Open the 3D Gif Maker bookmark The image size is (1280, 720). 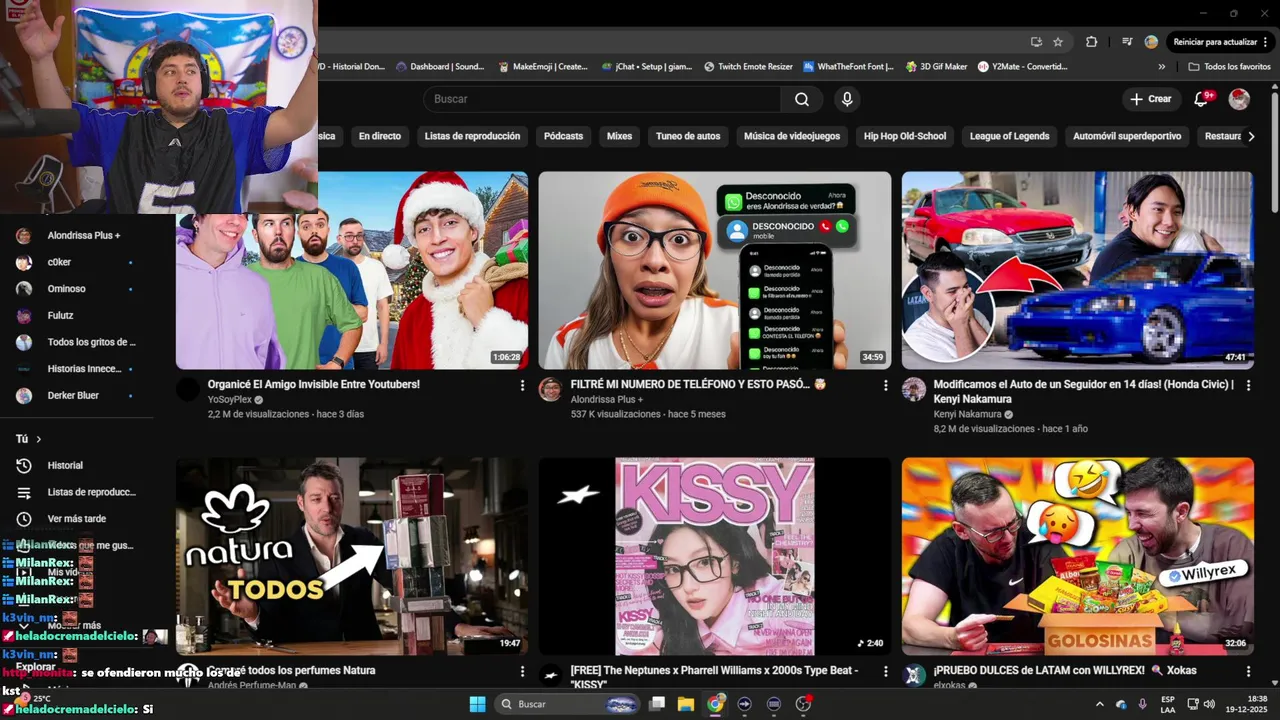pos(936,67)
